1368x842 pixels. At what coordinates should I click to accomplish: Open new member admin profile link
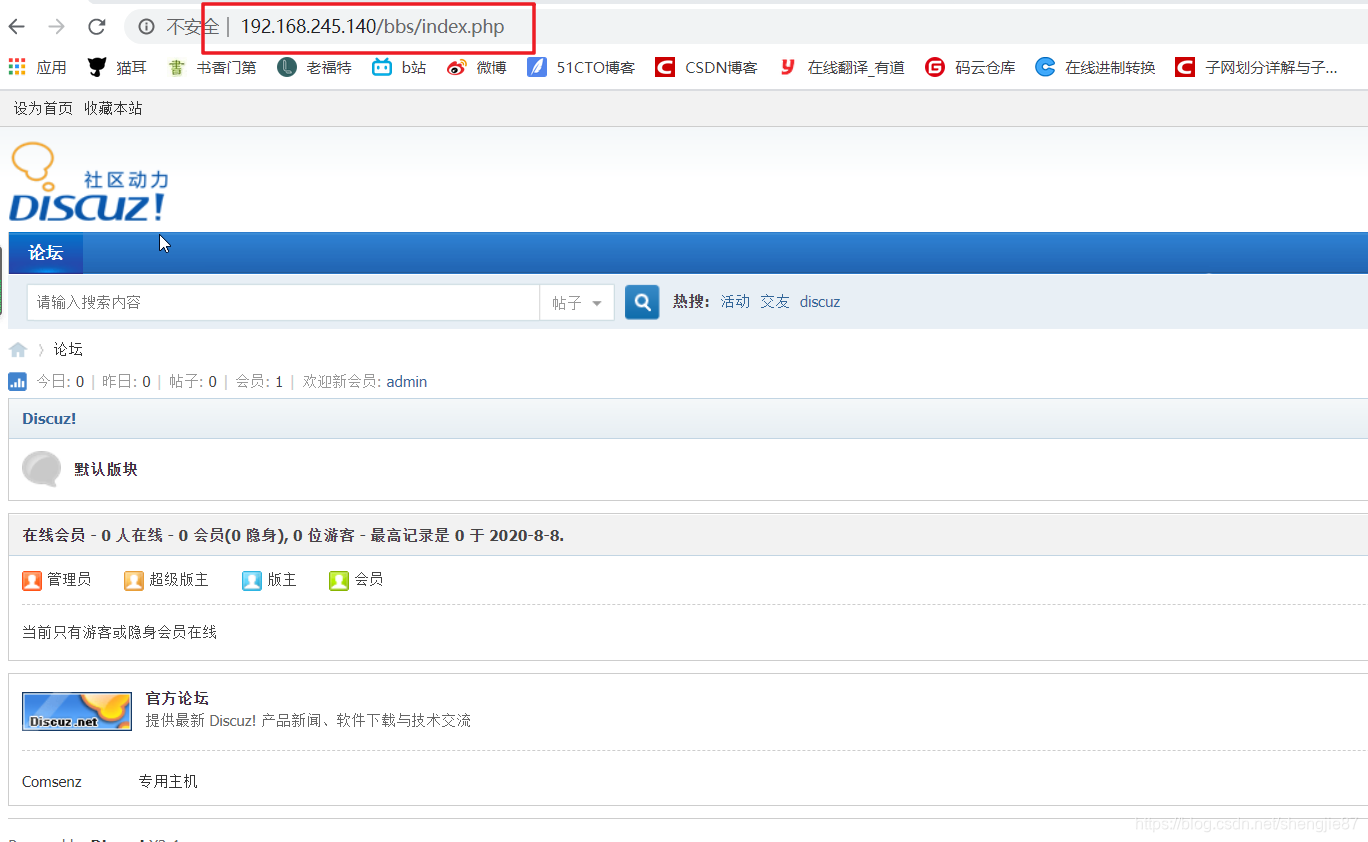(407, 381)
